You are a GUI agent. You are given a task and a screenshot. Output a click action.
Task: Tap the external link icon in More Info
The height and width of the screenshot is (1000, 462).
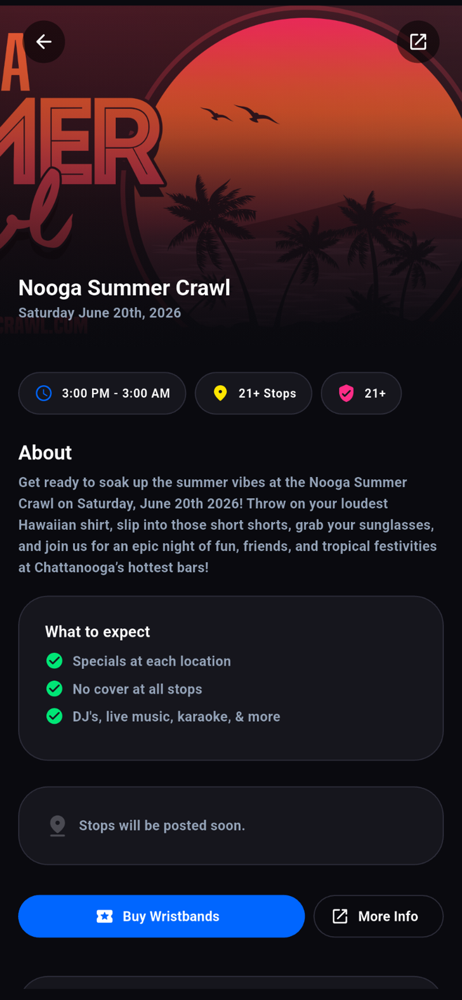click(340, 916)
